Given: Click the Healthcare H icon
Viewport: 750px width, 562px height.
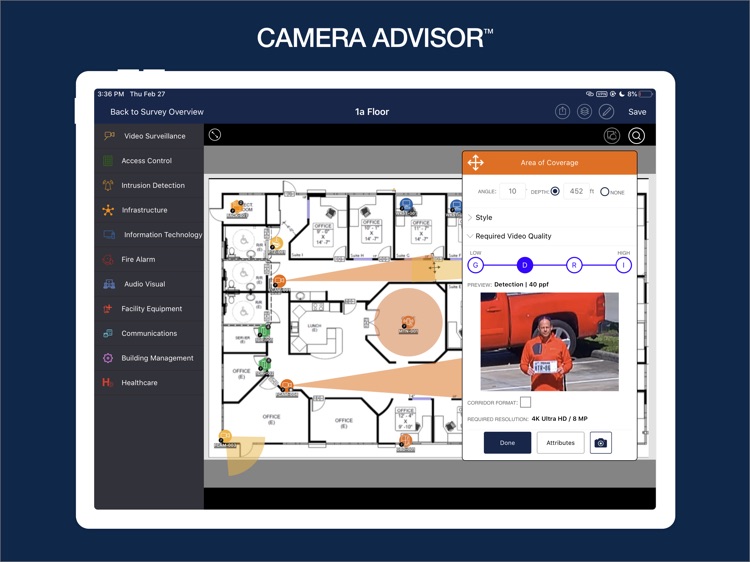Looking at the screenshot, I should pyautogui.click(x=108, y=382).
